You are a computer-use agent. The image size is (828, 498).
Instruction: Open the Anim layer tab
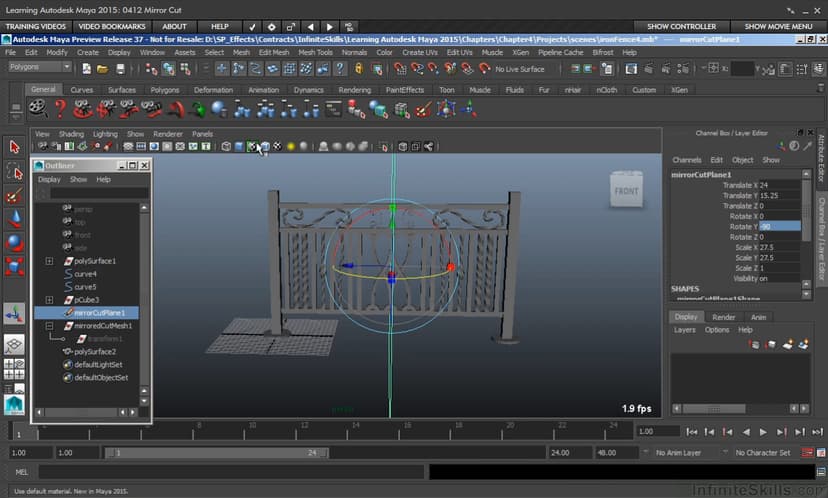click(758, 317)
